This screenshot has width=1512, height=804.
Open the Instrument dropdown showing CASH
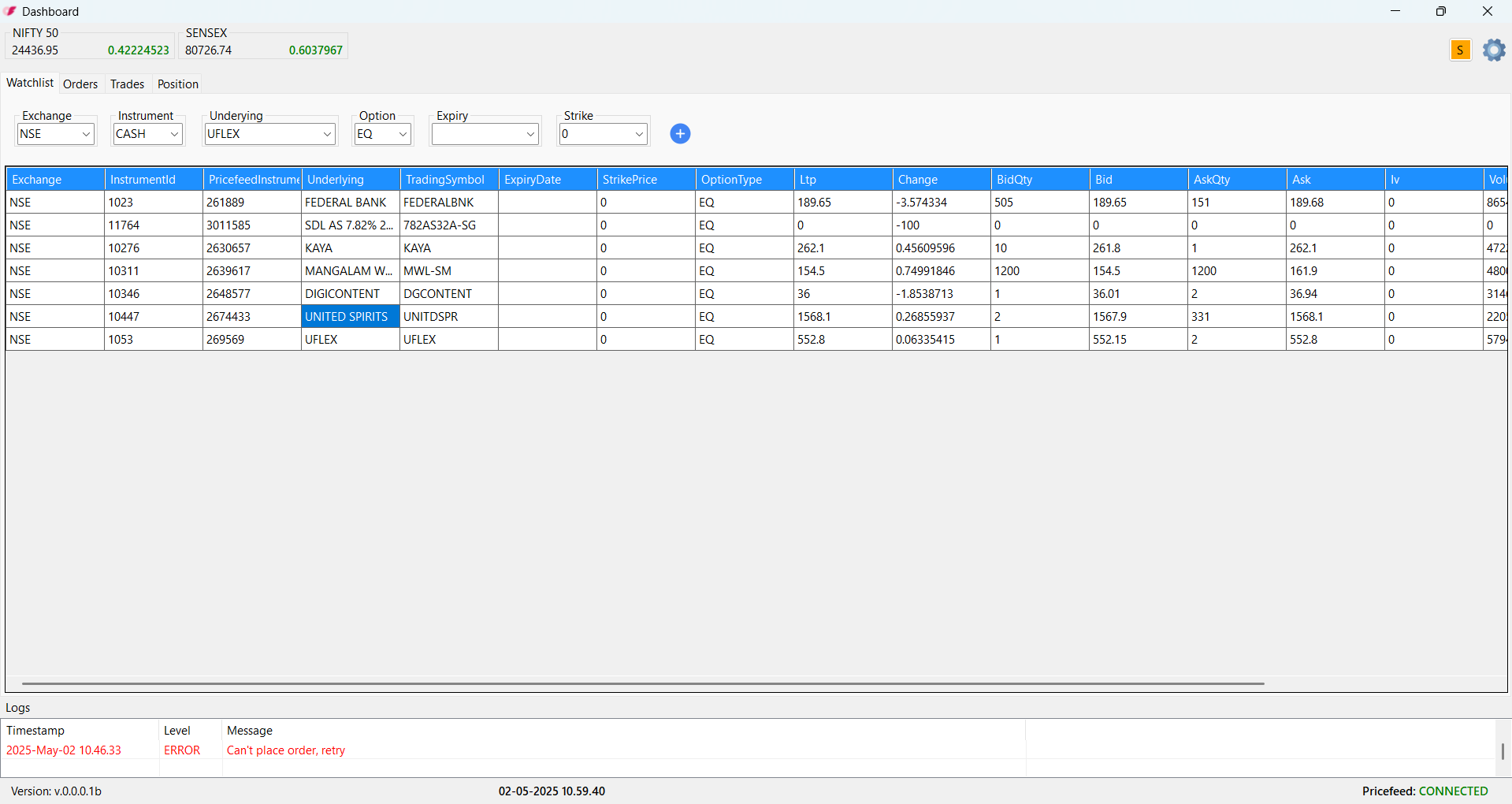point(148,134)
